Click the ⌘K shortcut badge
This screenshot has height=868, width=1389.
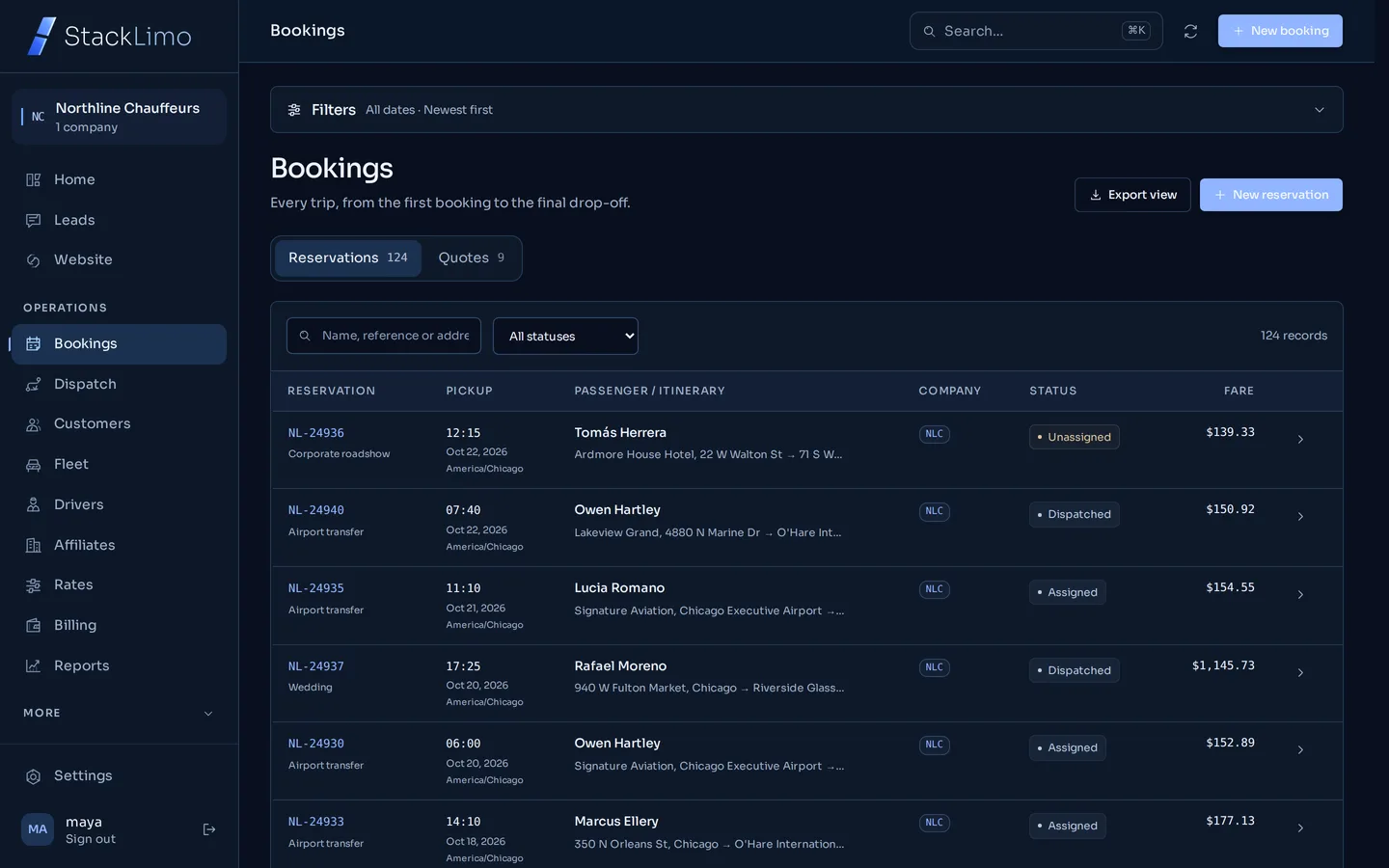1136,31
